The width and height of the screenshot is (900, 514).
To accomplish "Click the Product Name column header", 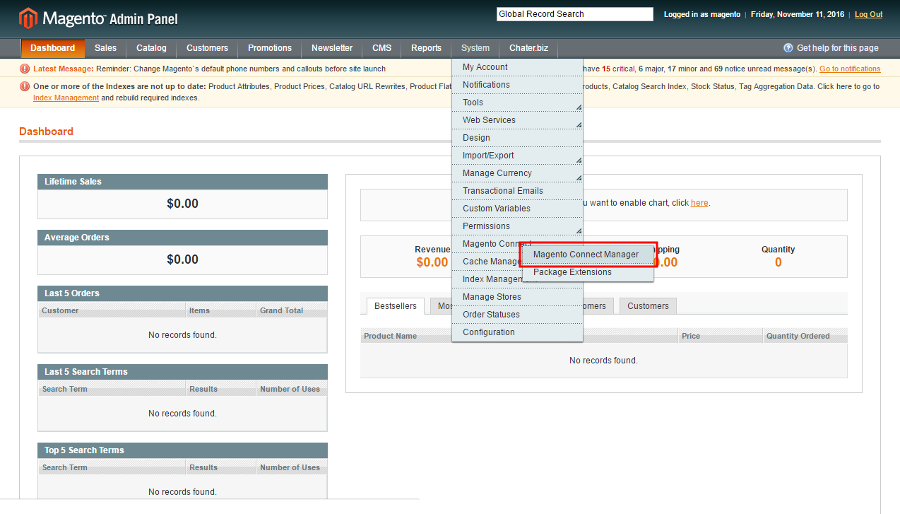I will click(x=390, y=336).
